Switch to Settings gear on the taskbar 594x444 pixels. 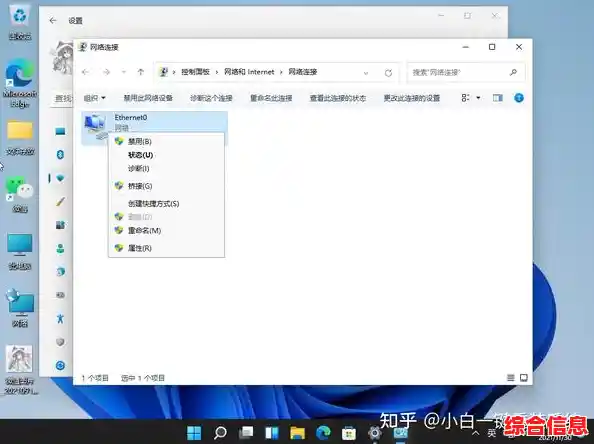pos(375,433)
